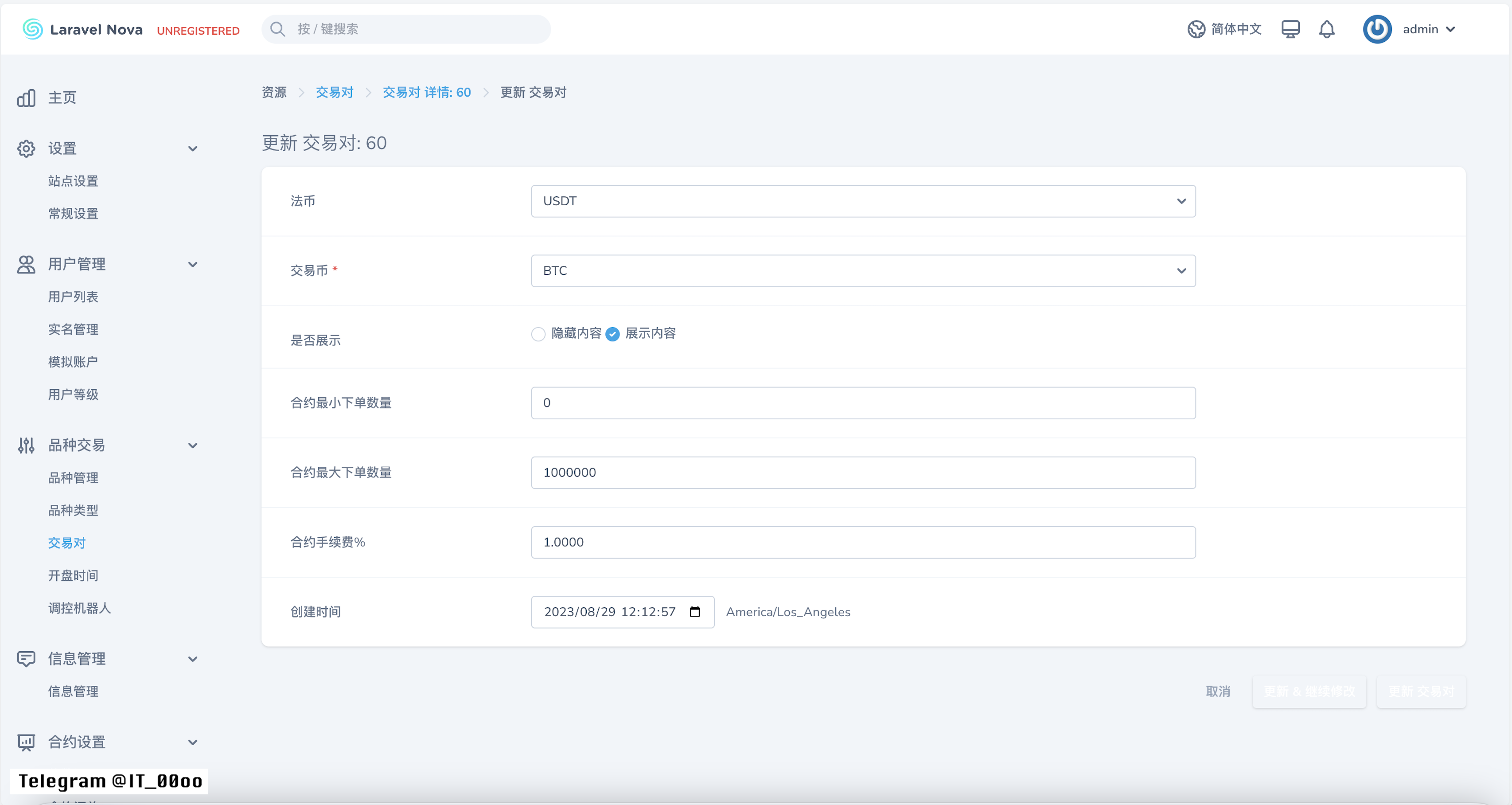Screen dimensions: 1512x805
Task: Click the search magnifier icon
Action: [278, 29]
